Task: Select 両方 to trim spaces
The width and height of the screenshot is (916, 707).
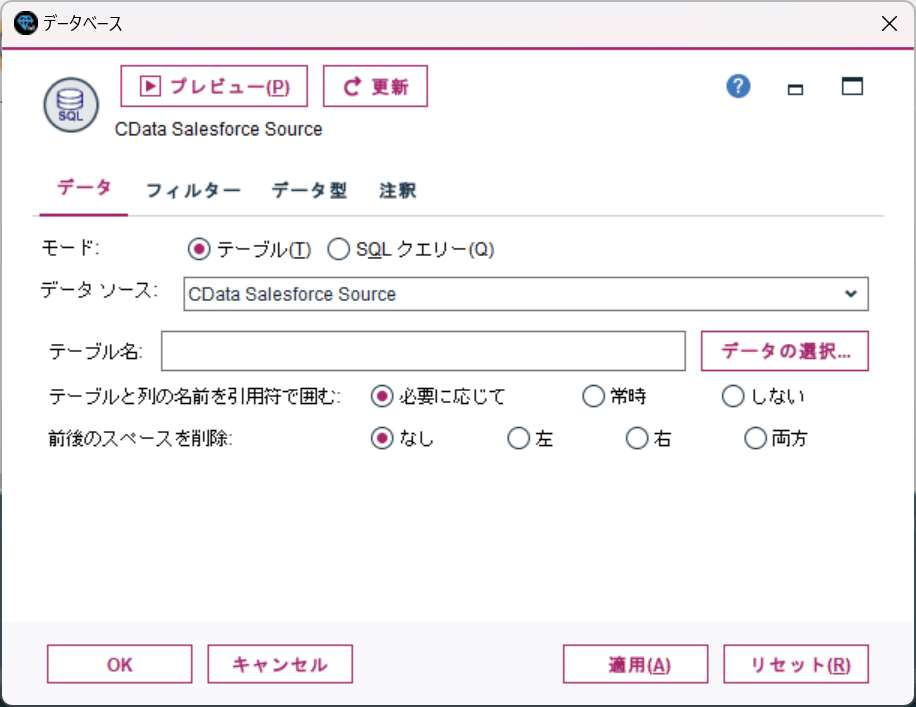Action: pyautogui.click(x=755, y=438)
